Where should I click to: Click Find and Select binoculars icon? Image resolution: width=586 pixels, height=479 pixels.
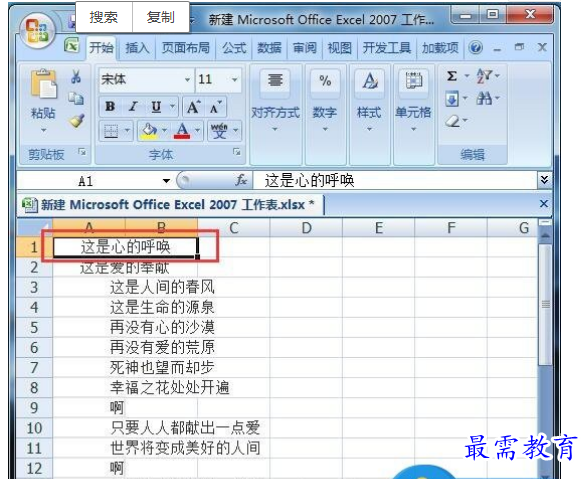[x=484, y=99]
